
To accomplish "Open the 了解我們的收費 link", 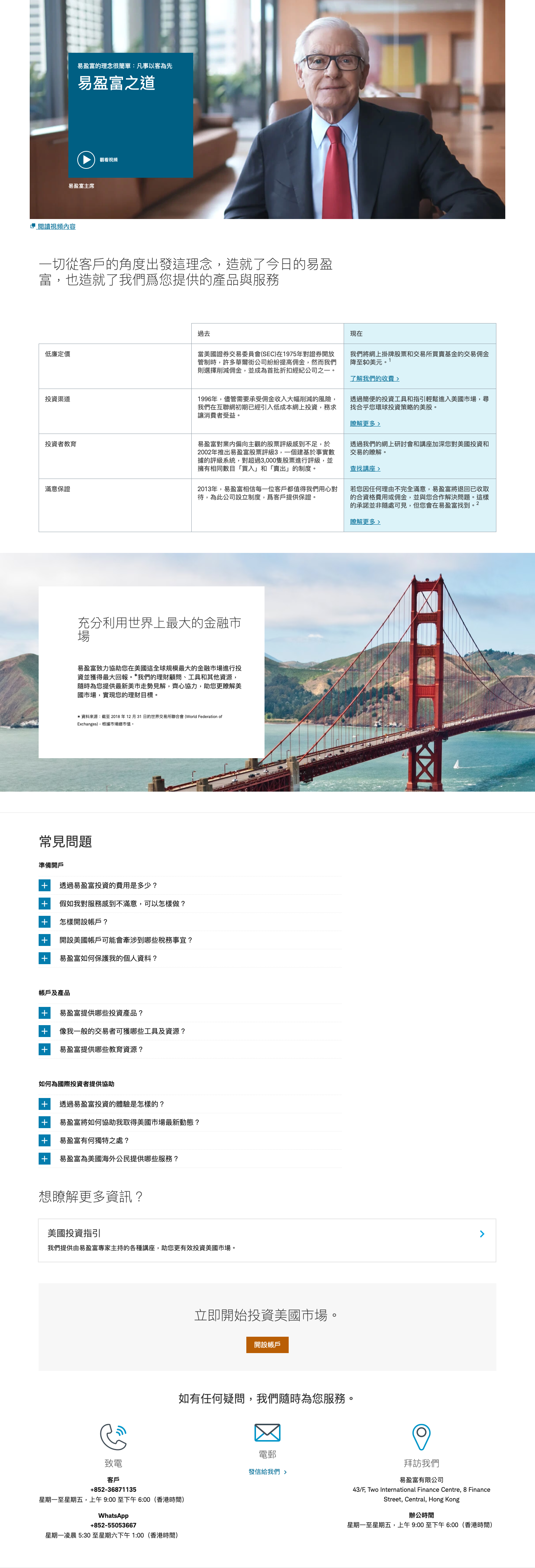I will point(374,379).
